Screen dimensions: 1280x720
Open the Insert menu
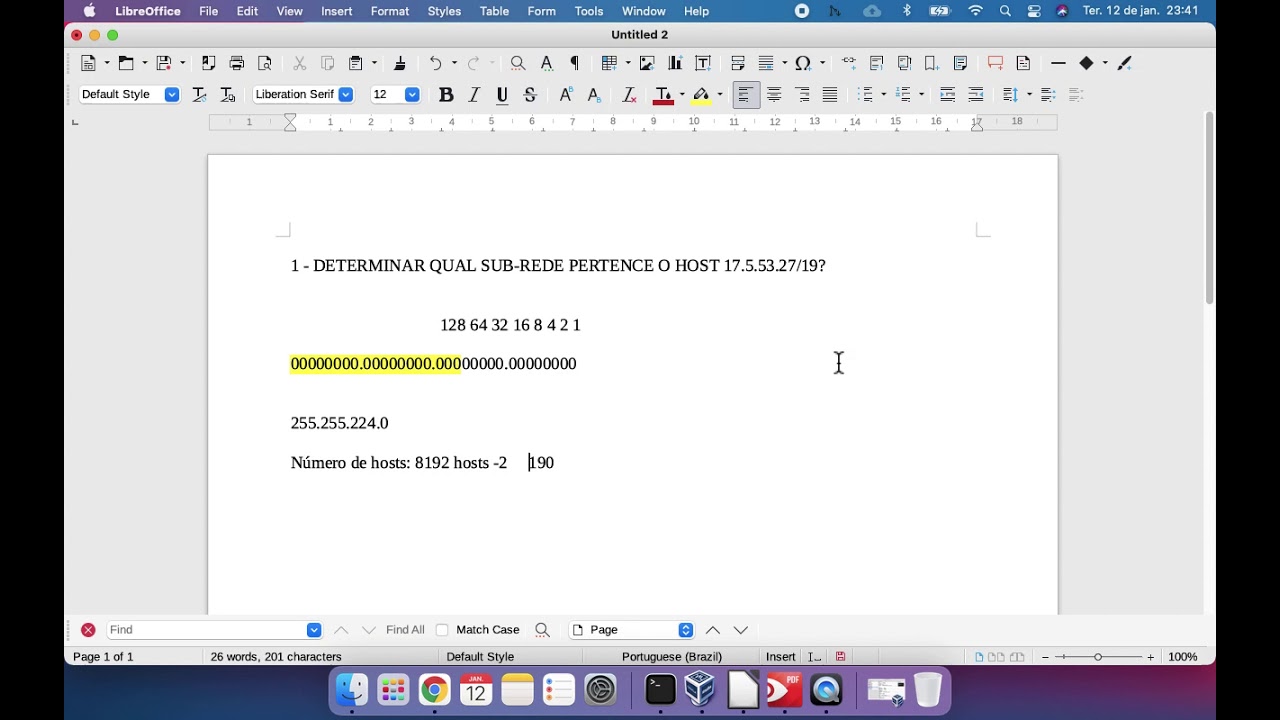[337, 11]
